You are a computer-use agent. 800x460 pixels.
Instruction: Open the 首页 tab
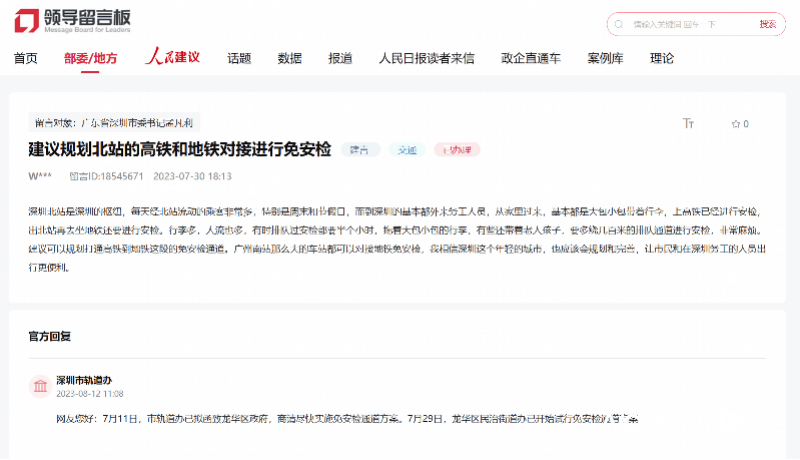click(26, 59)
